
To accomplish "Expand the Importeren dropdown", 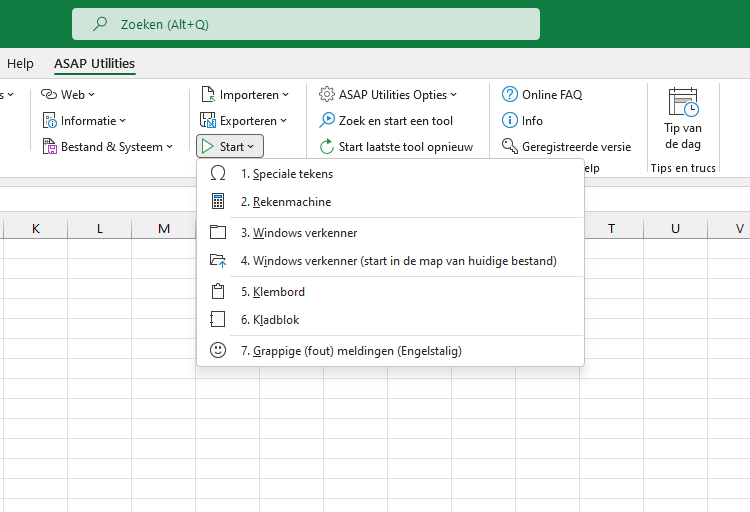I will [286, 95].
